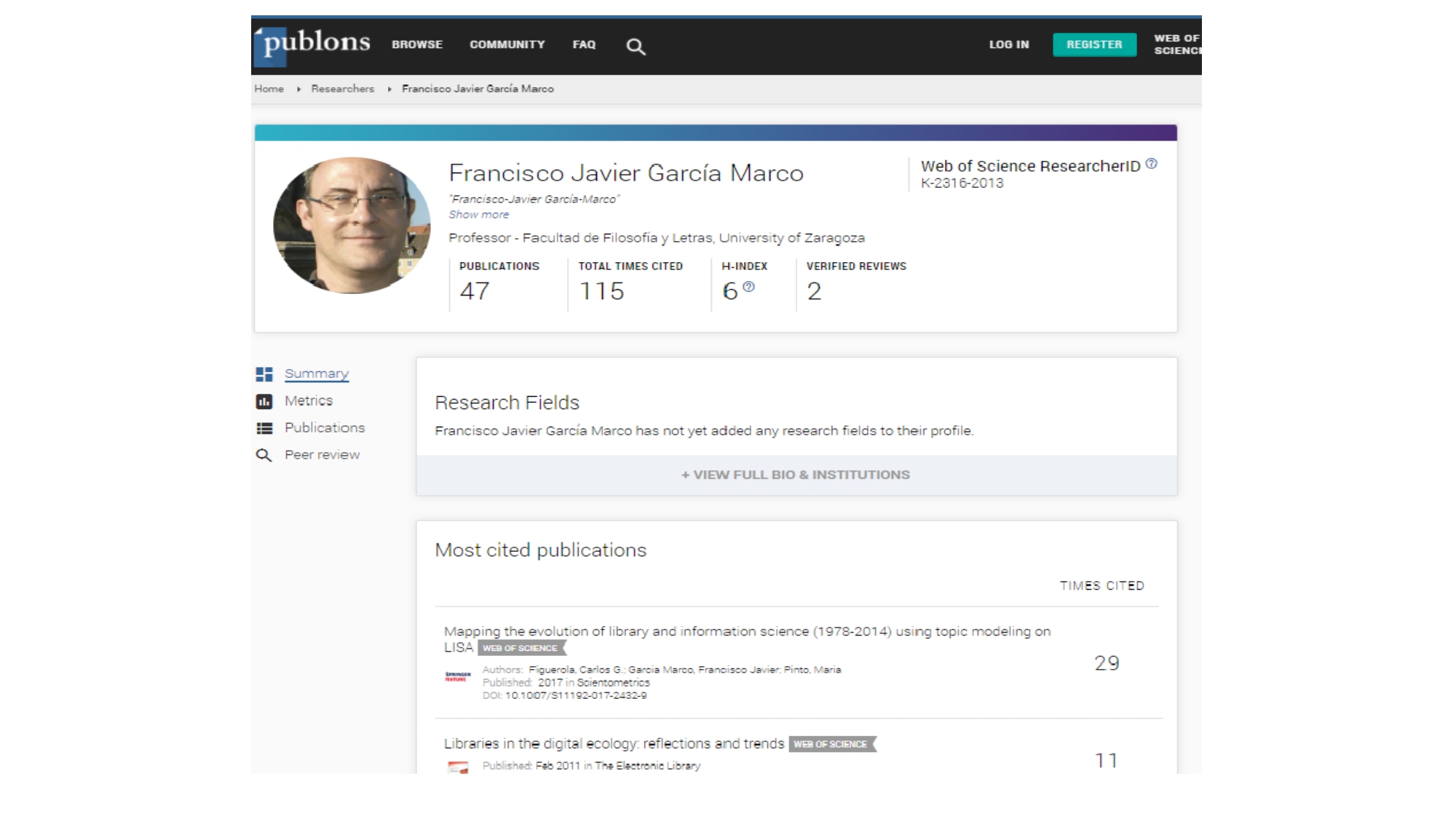The image size is (1456, 819).
Task: Click the Peer review magnifier icon
Action: [264, 455]
